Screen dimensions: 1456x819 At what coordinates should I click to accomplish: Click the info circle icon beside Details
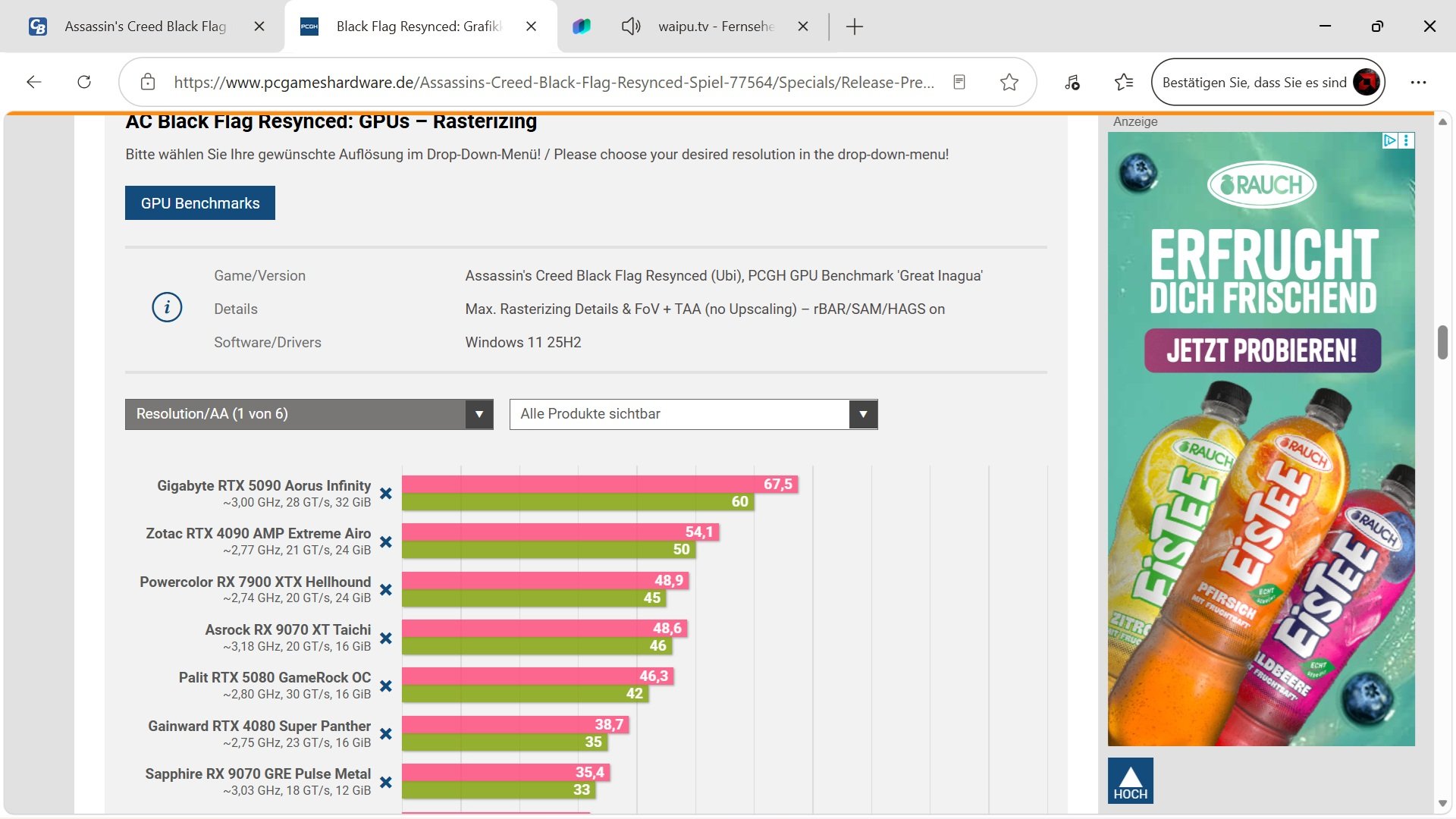coord(167,308)
